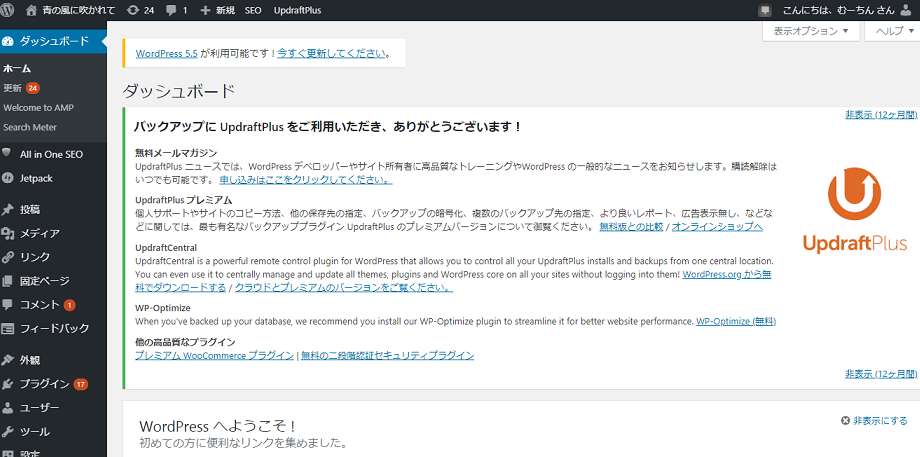Viewport: 920px width, 457px height.
Task: Click the plus icon for 新規
Action: tap(205, 10)
